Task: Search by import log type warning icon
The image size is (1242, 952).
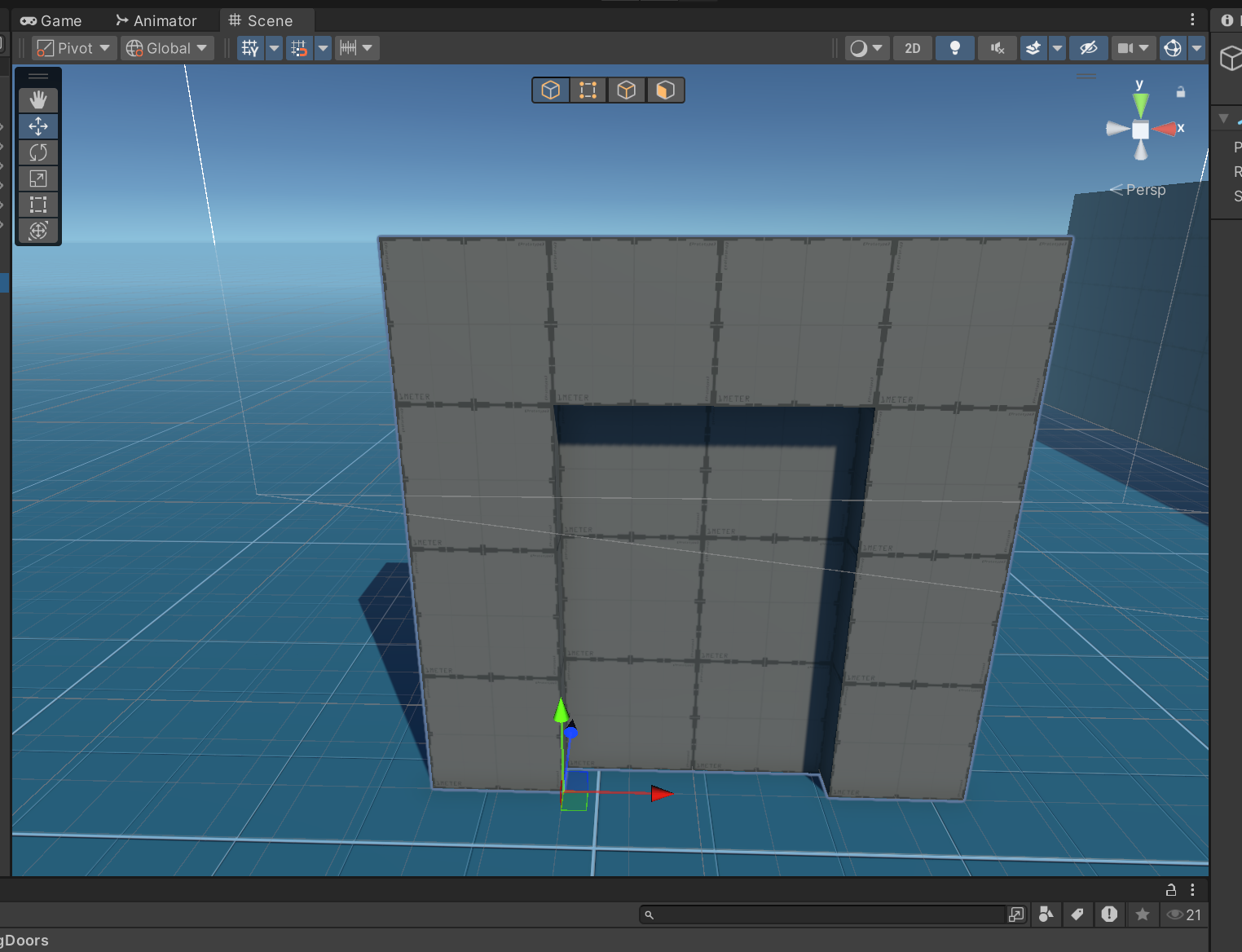Action: click(1109, 915)
